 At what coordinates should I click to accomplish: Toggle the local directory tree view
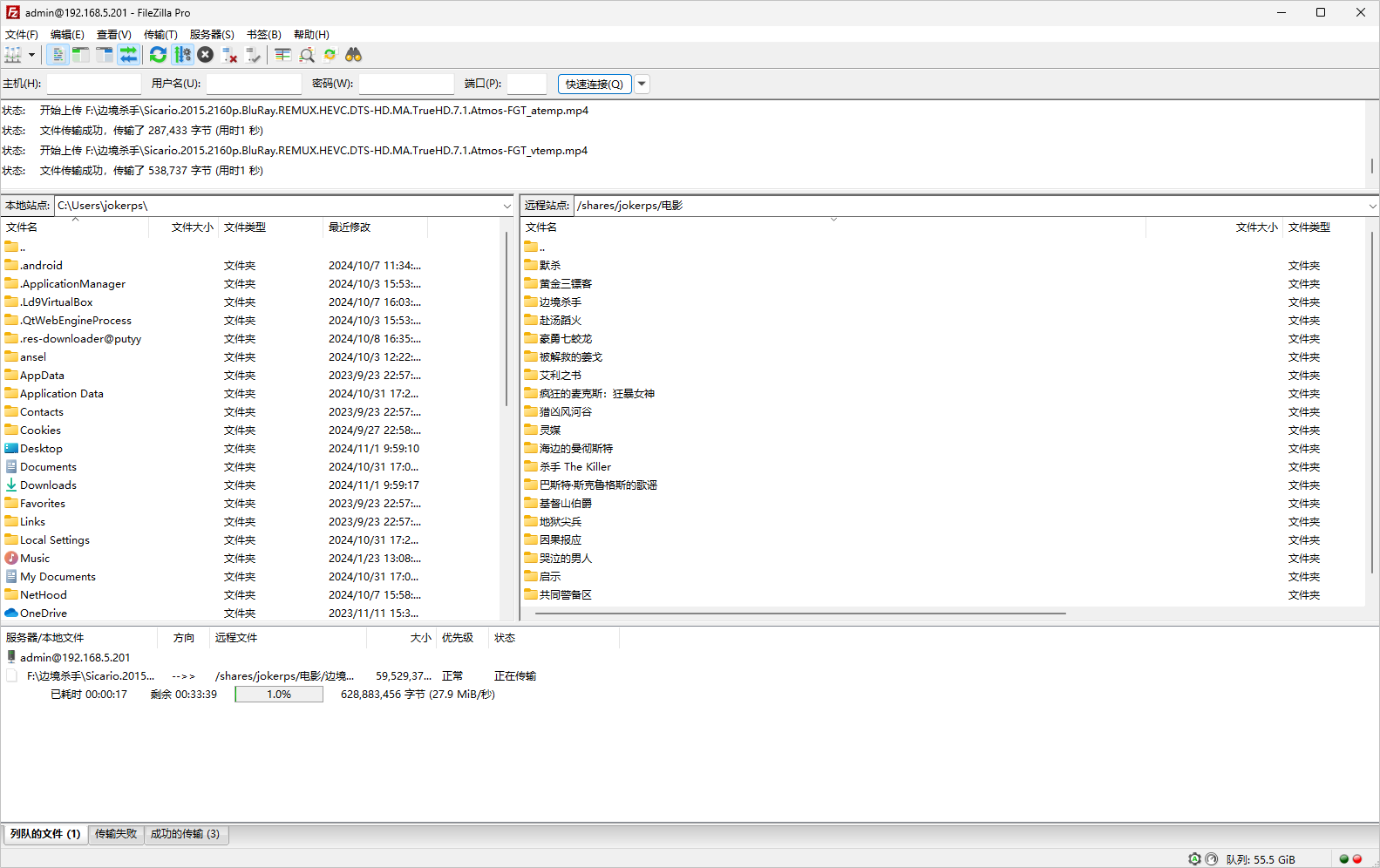tap(81, 55)
